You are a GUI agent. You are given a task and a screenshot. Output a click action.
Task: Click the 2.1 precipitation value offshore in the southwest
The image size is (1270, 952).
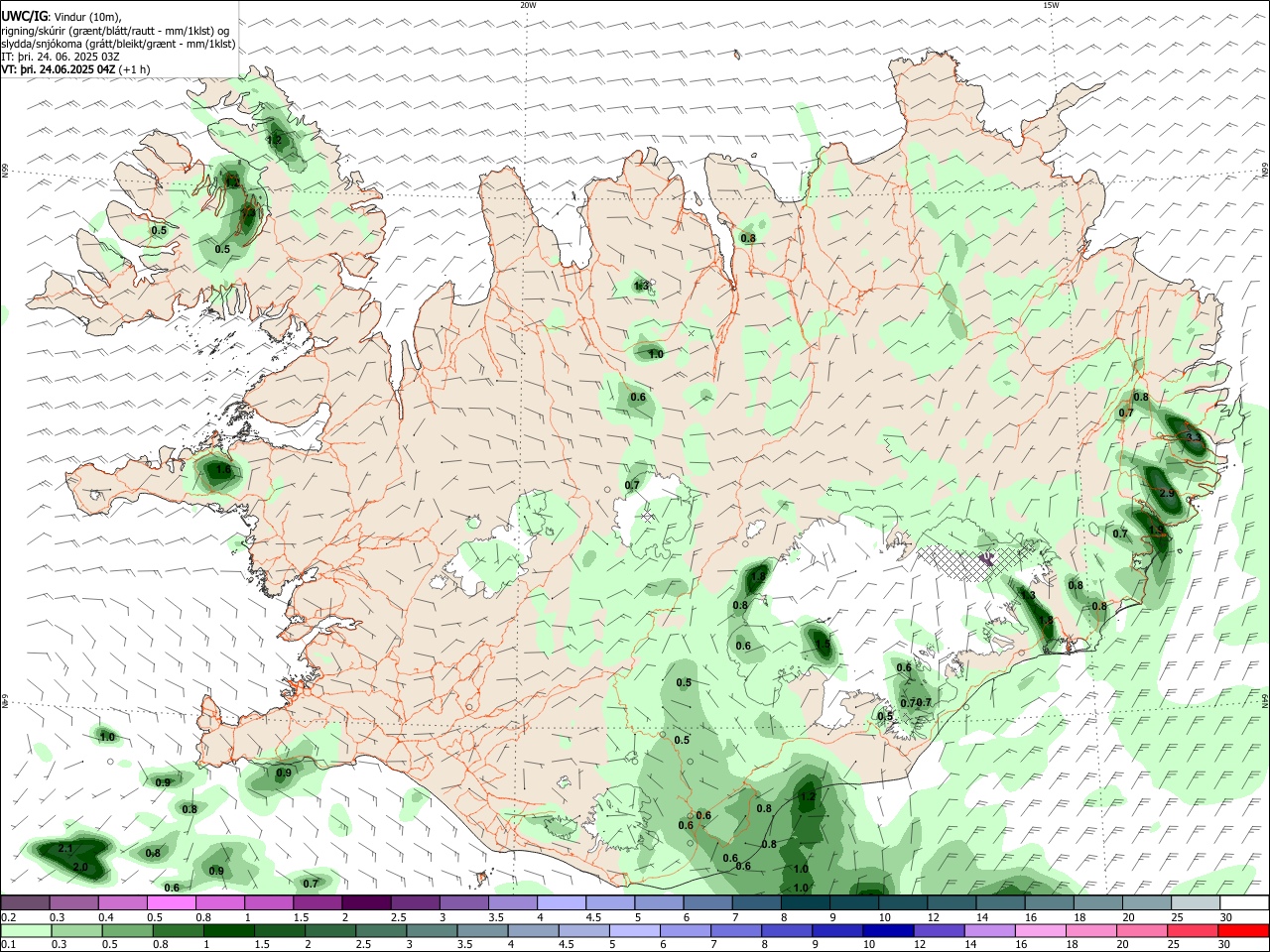(66, 849)
